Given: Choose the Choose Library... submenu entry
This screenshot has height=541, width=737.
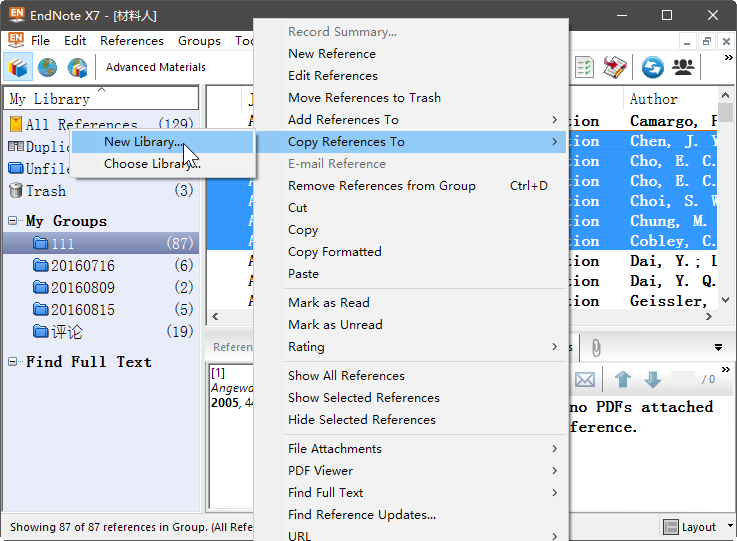Looking at the screenshot, I should coord(162,164).
